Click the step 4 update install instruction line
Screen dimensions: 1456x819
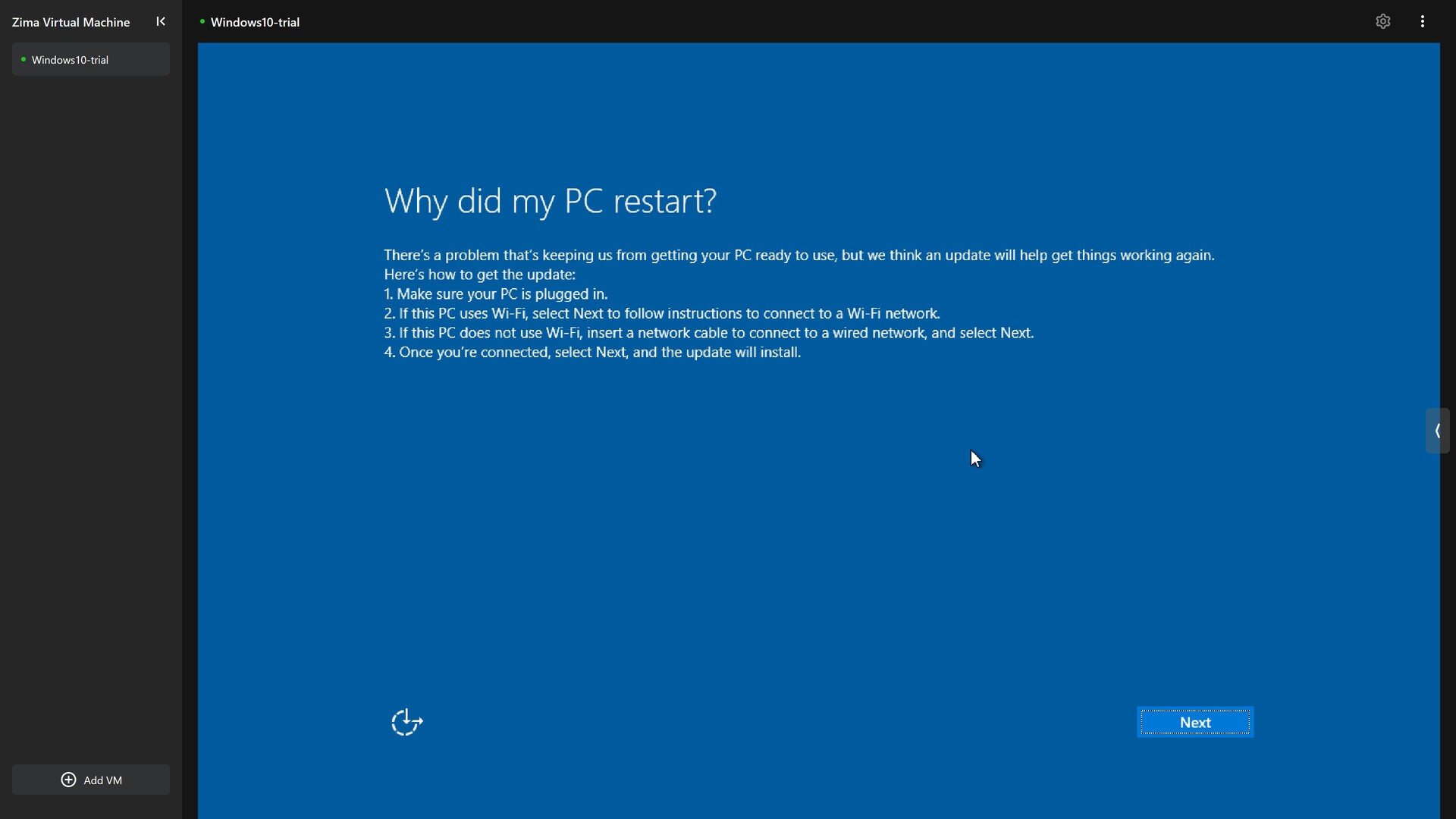point(592,353)
